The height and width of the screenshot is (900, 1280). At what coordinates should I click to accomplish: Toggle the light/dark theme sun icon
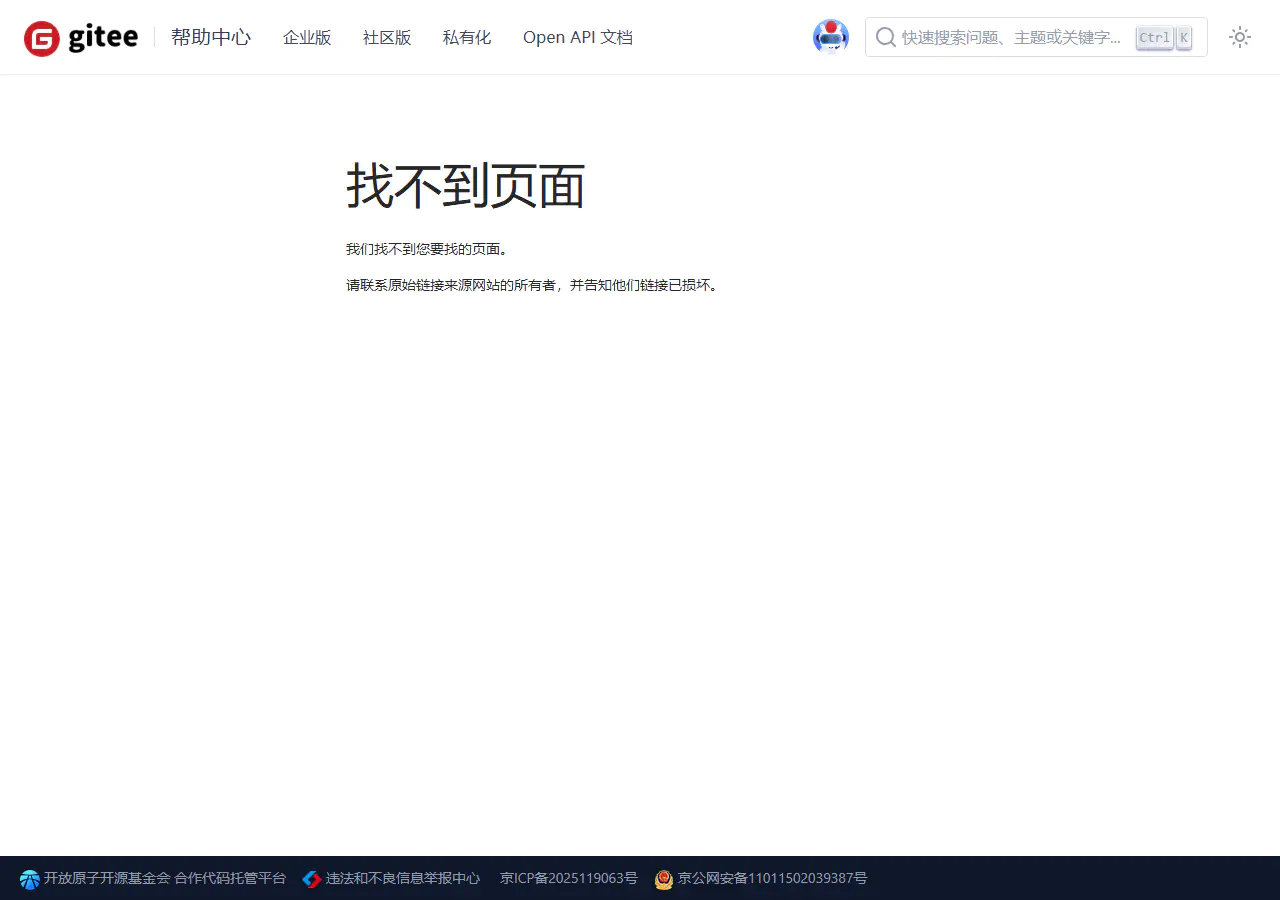point(1240,37)
